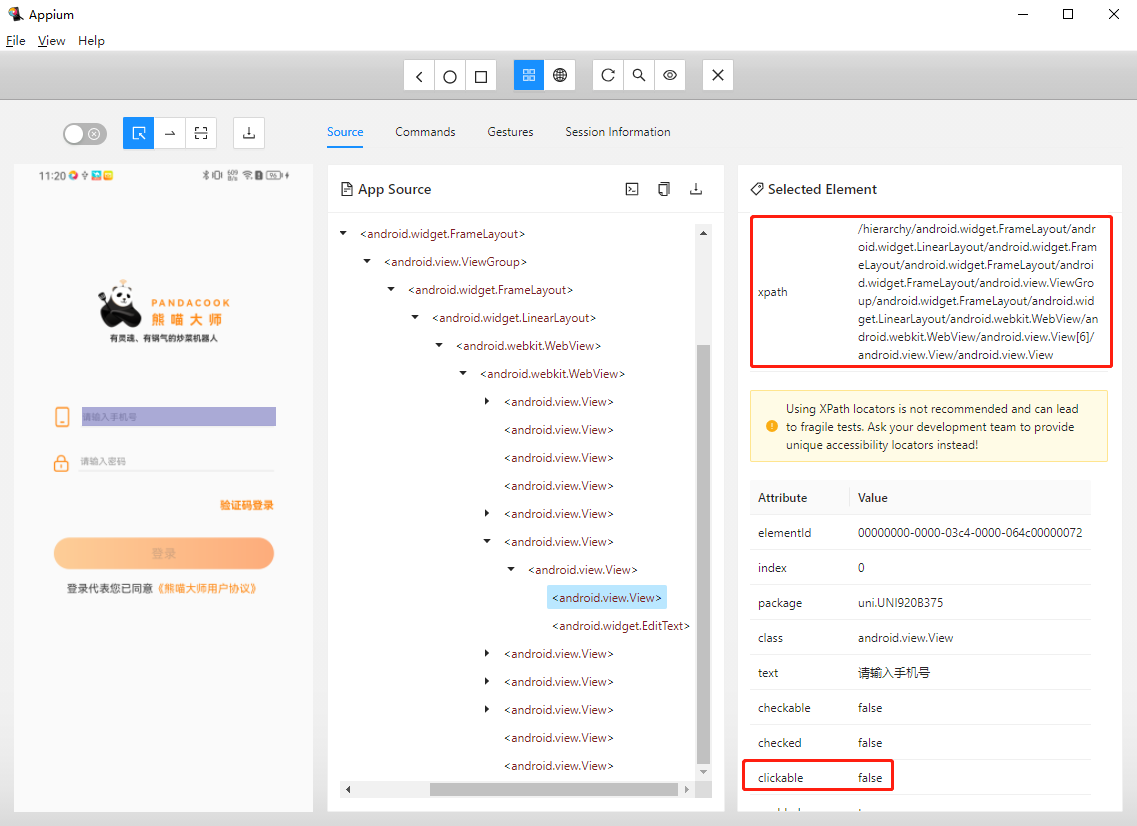
Task: Open the Session Information tab
Action: pyautogui.click(x=617, y=132)
